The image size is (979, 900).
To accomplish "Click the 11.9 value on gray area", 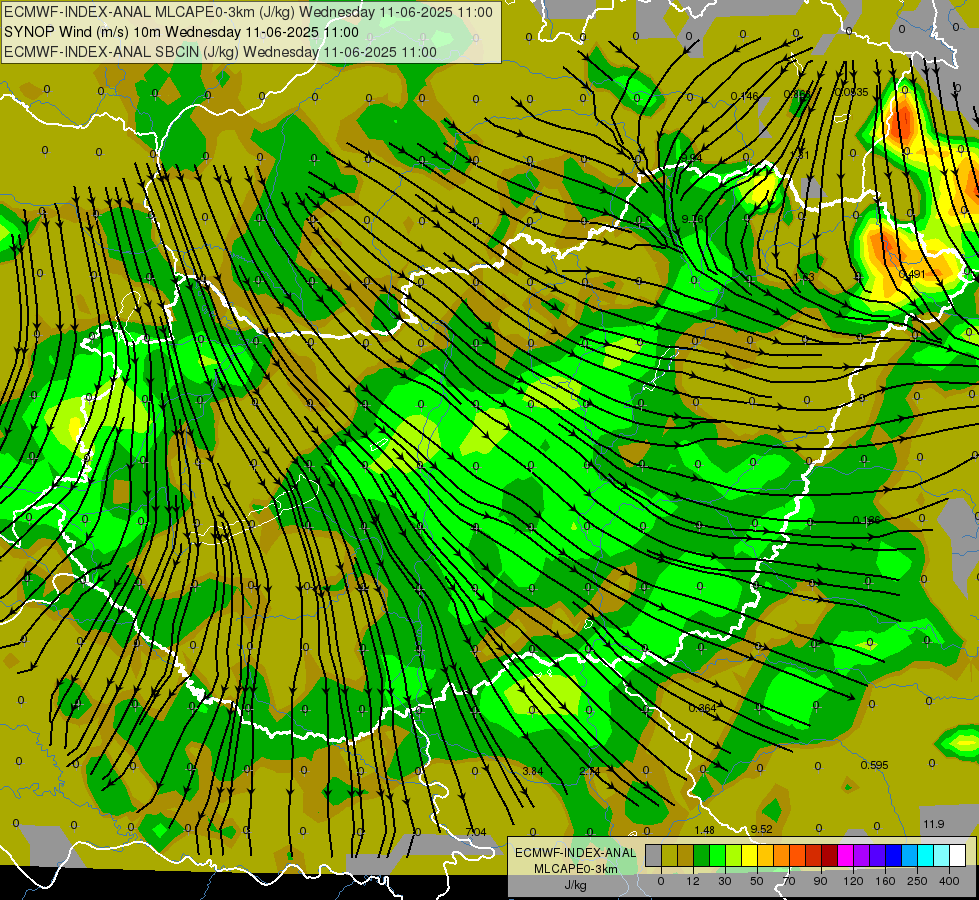I will click(x=934, y=824).
